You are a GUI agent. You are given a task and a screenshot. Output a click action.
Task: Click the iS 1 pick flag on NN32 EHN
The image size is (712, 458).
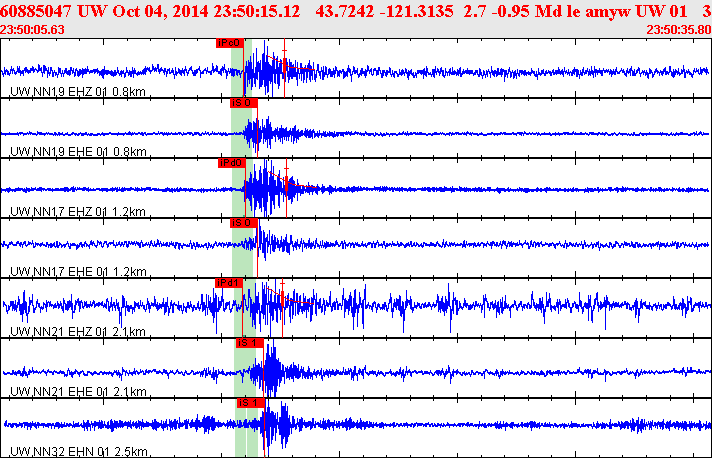251,403
